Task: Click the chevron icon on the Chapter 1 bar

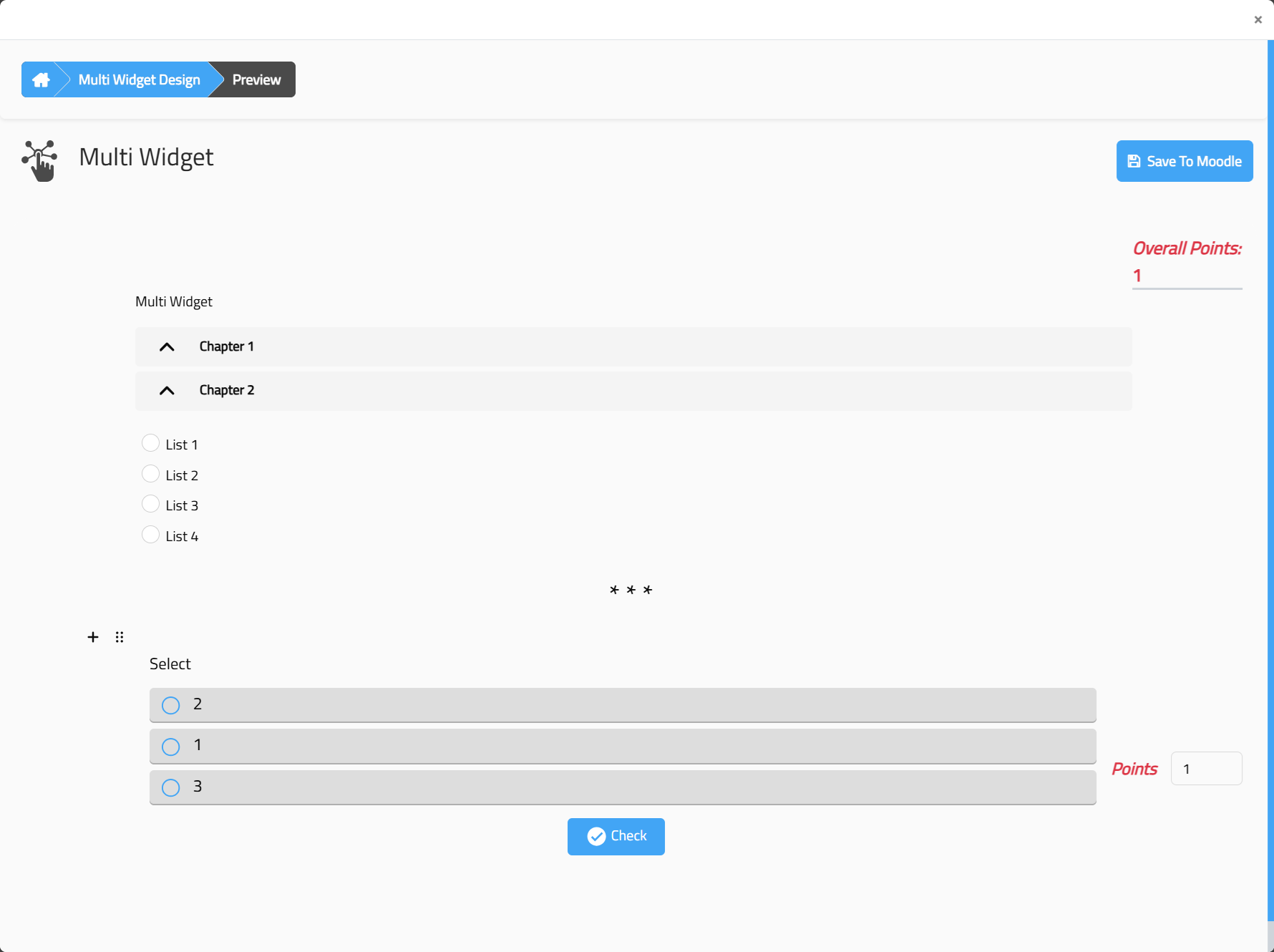Action: pyautogui.click(x=166, y=346)
